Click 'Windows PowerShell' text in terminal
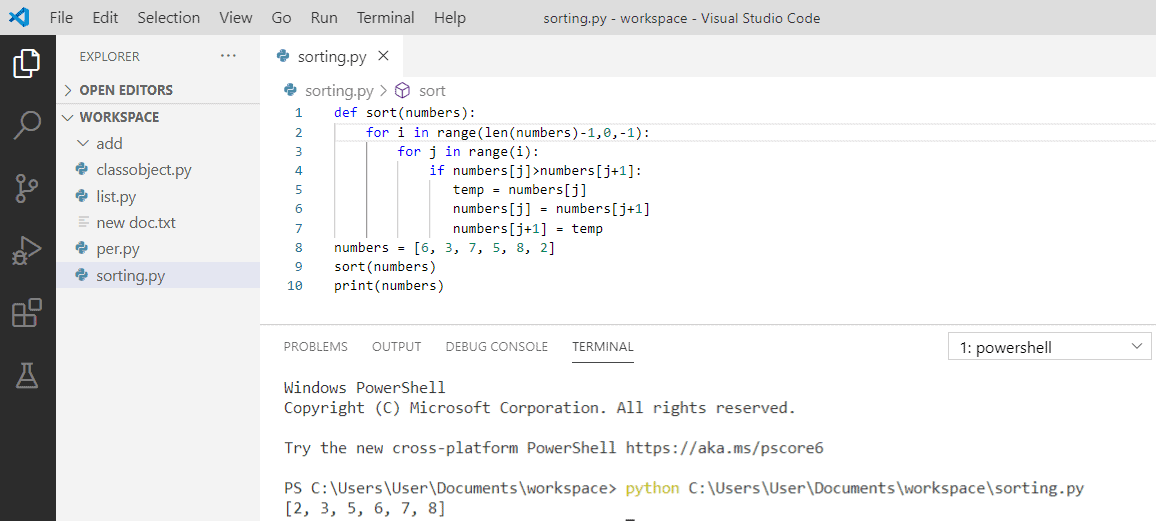Image resolution: width=1156 pixels, height=521 pixels. (x=365, y=388)
